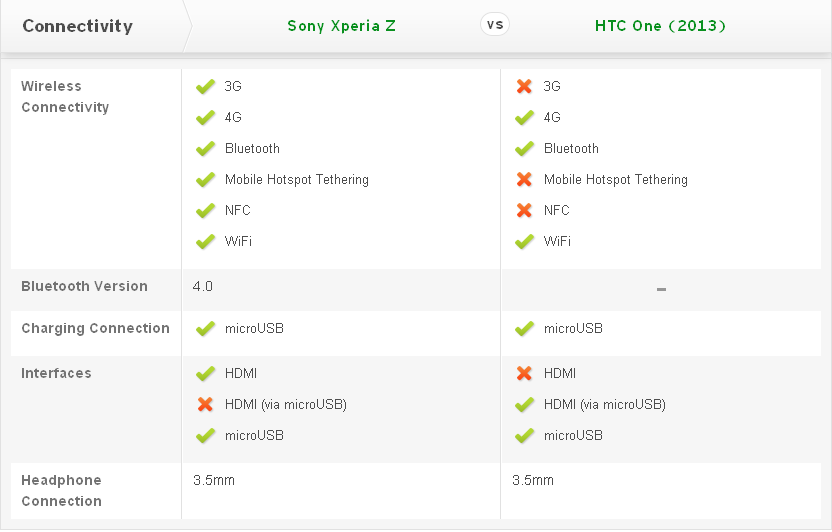Select the Connectivity section tab
The height and width of the screenshot is (532, 832).
(78, 26)
